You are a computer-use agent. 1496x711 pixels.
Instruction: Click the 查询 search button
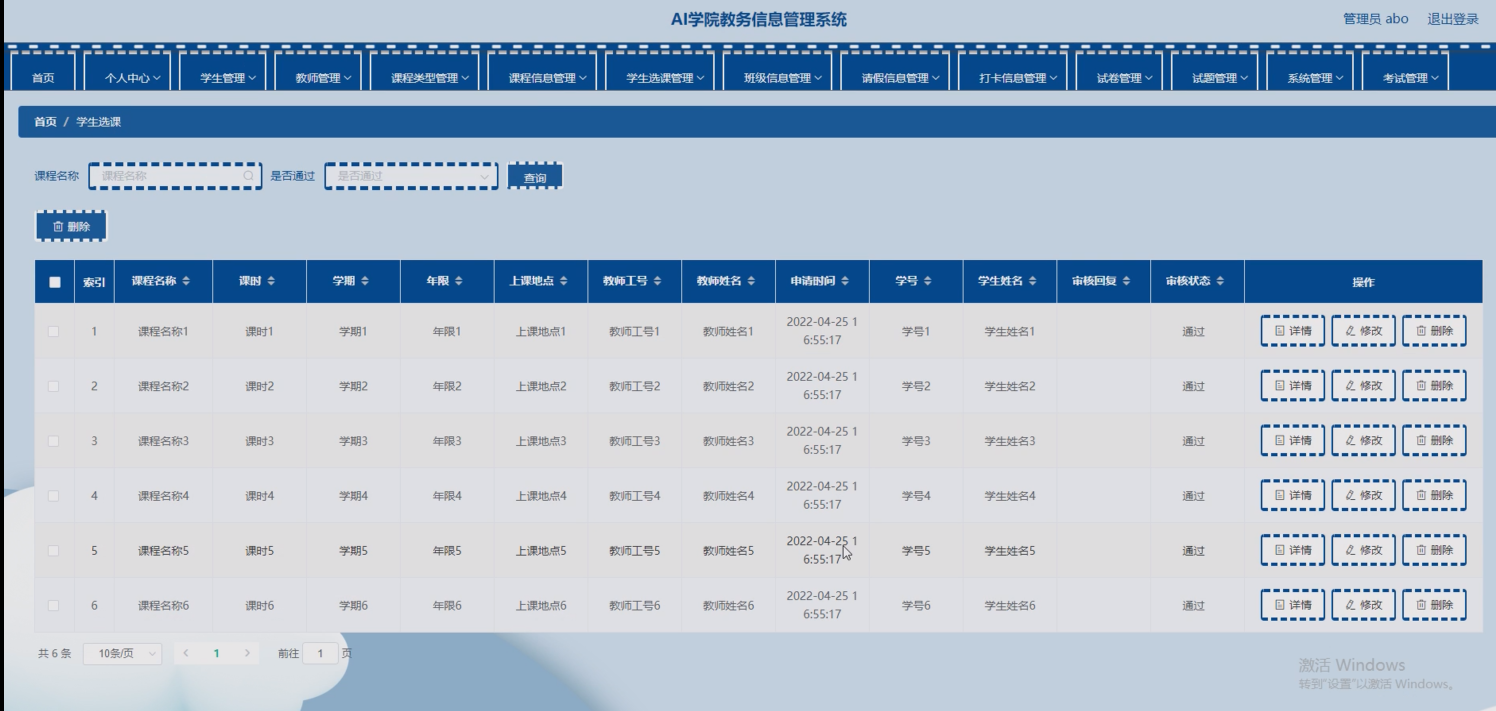tap(535, 177)
